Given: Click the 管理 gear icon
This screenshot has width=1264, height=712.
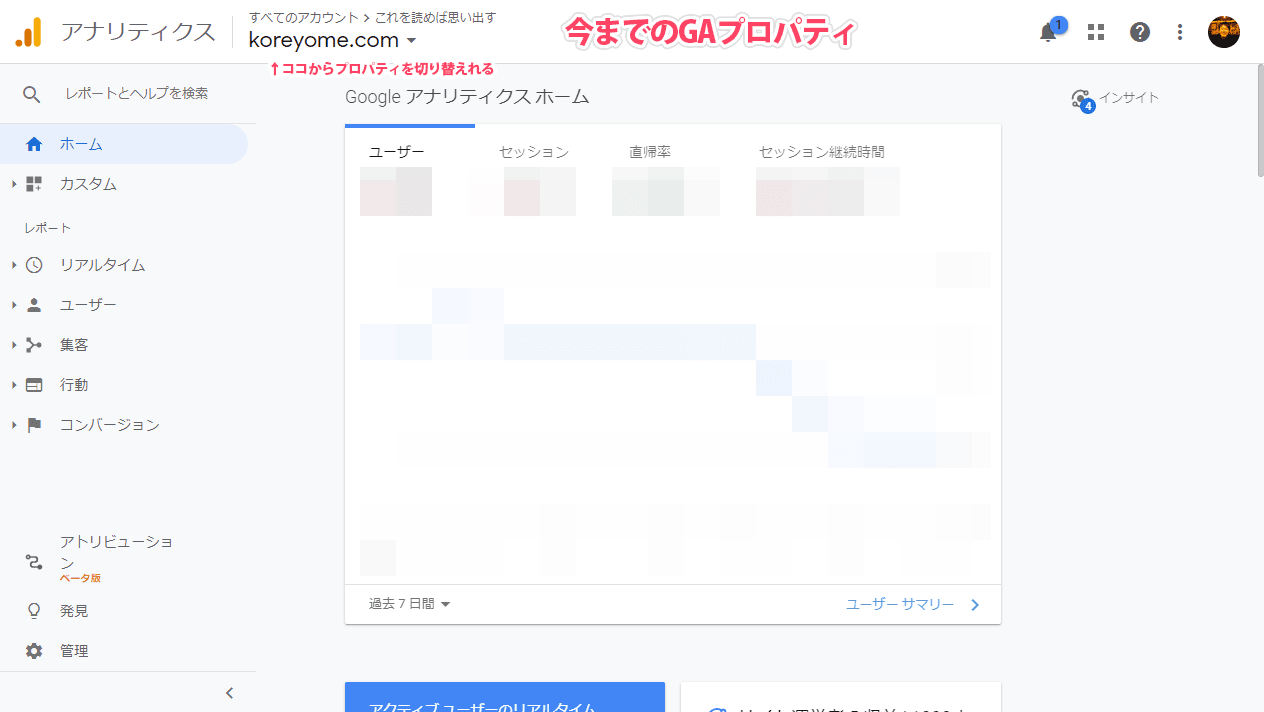Looking at the screenshot, I should coord(34,651).
